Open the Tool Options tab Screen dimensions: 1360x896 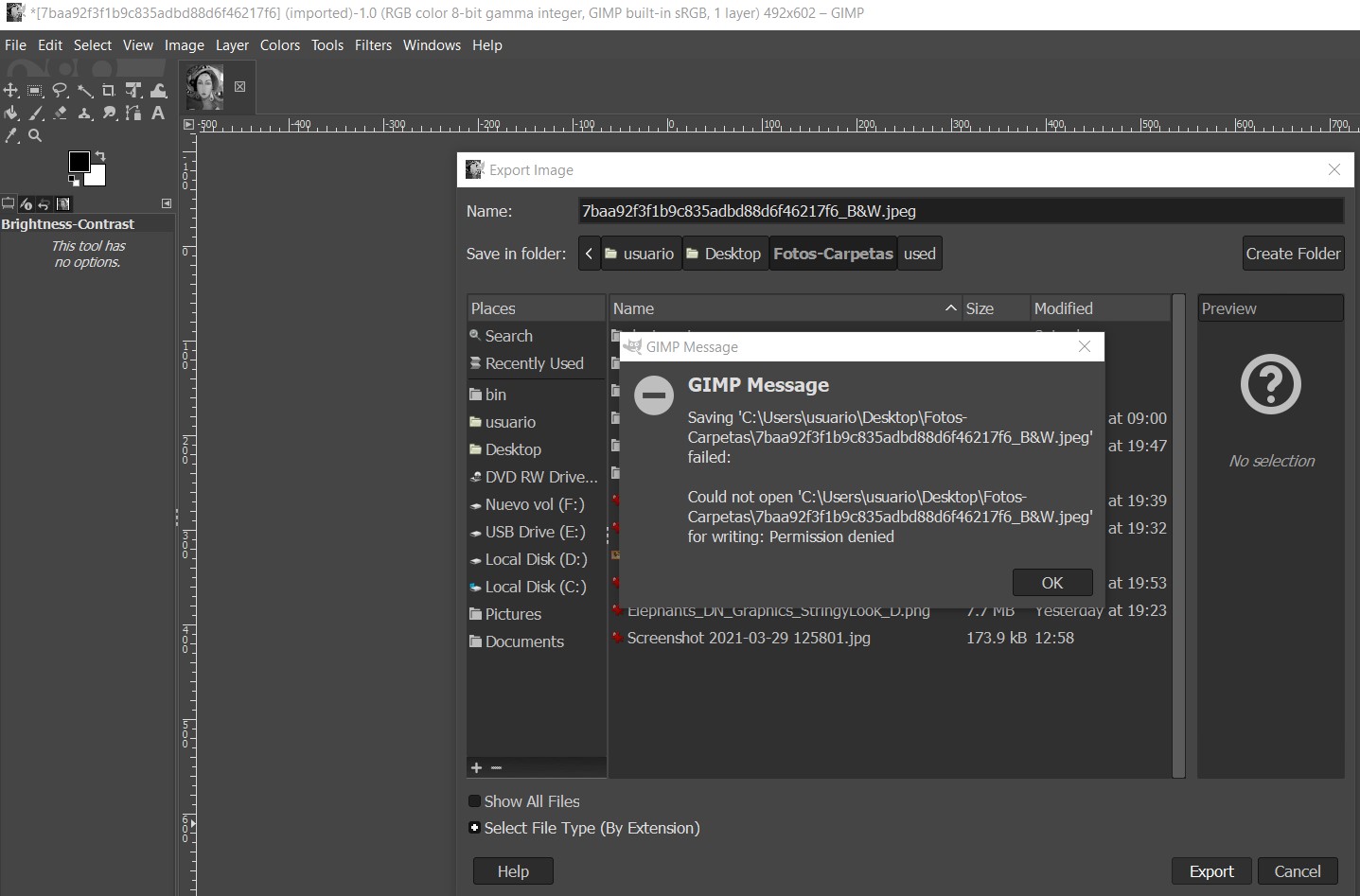(x=9, y=203)
